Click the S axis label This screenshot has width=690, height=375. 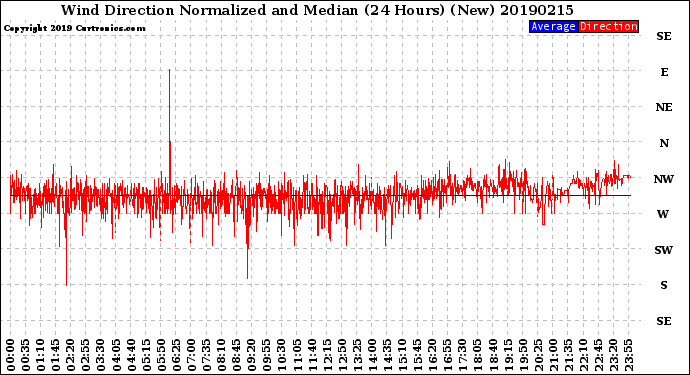tap(664, 285)
